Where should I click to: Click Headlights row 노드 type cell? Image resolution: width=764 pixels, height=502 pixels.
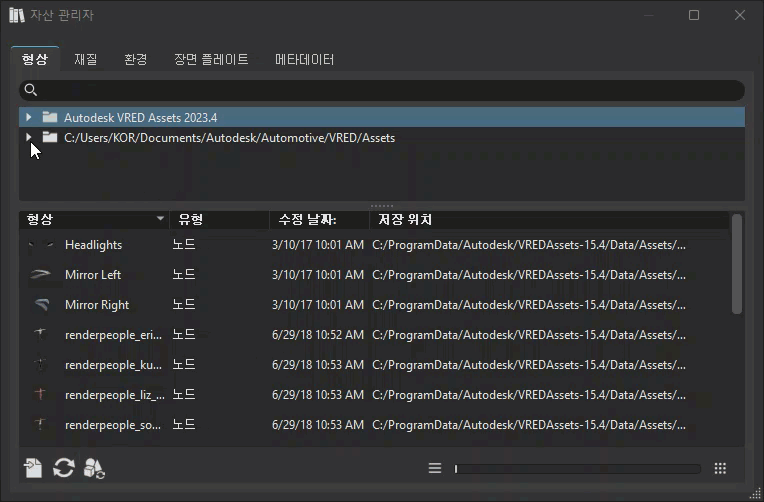[184, 245]
